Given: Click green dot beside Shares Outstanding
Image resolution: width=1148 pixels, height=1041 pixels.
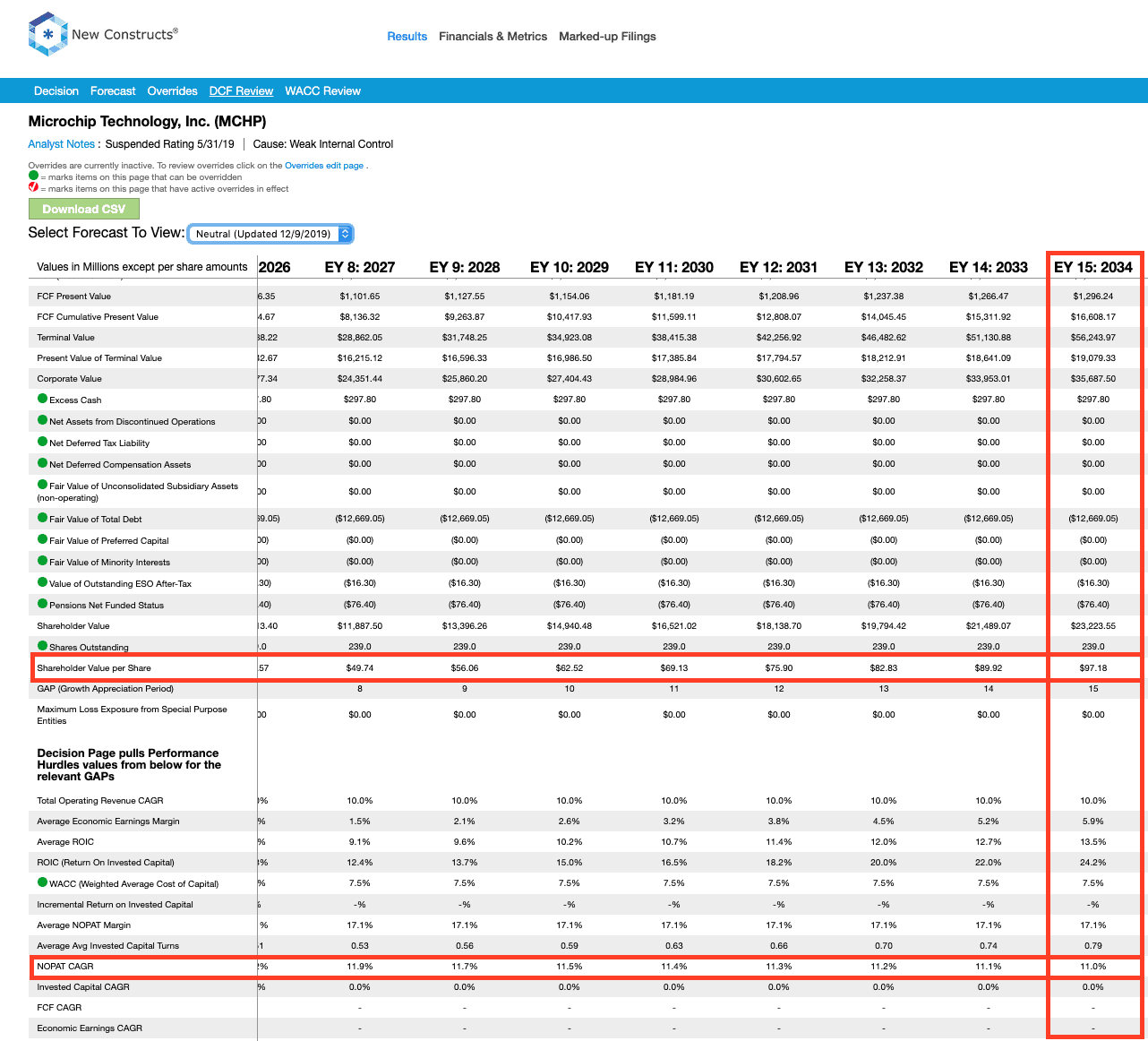Looking at the screenshot, I should point(42,647).
